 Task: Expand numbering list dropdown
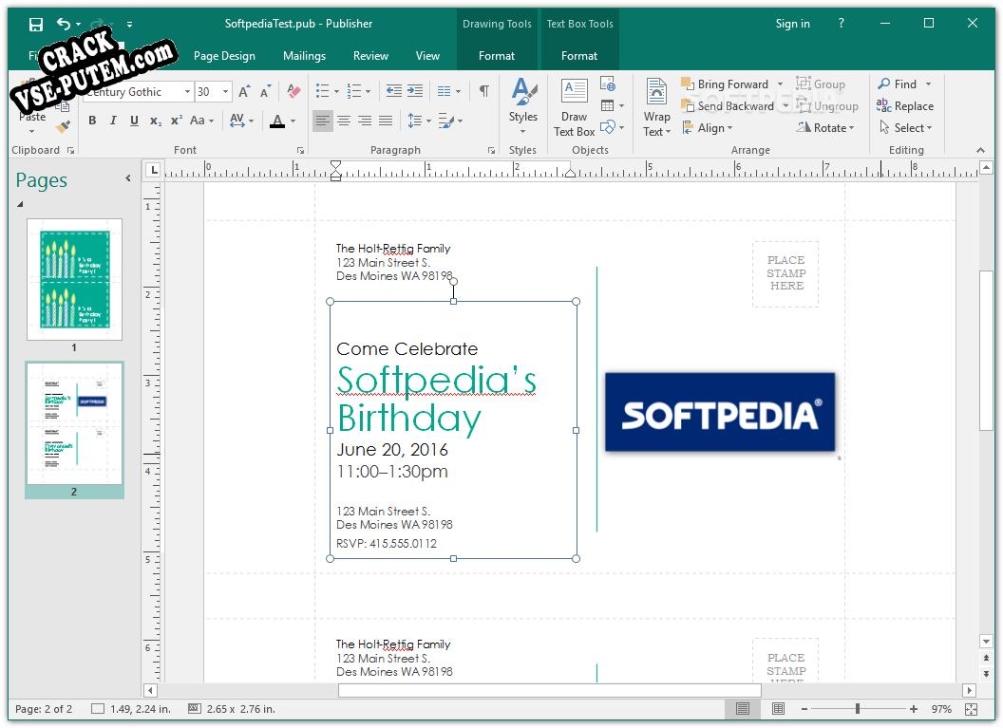(x=368, y=91)
